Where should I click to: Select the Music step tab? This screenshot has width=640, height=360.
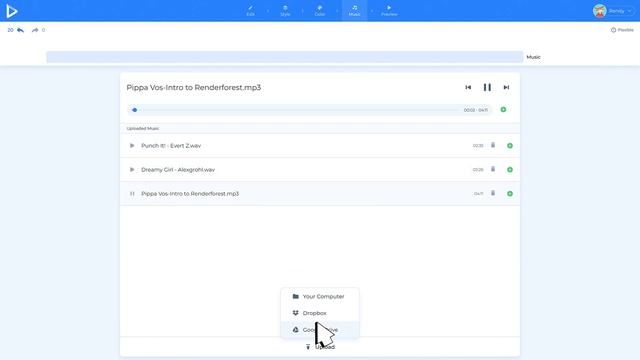pyautogui.click(x=354, y=11)
